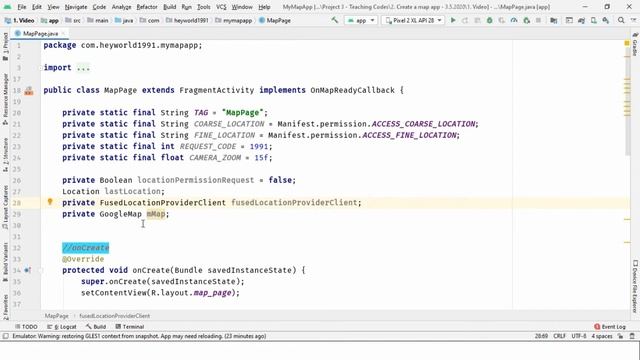Open the File menu

pos(22,7)
